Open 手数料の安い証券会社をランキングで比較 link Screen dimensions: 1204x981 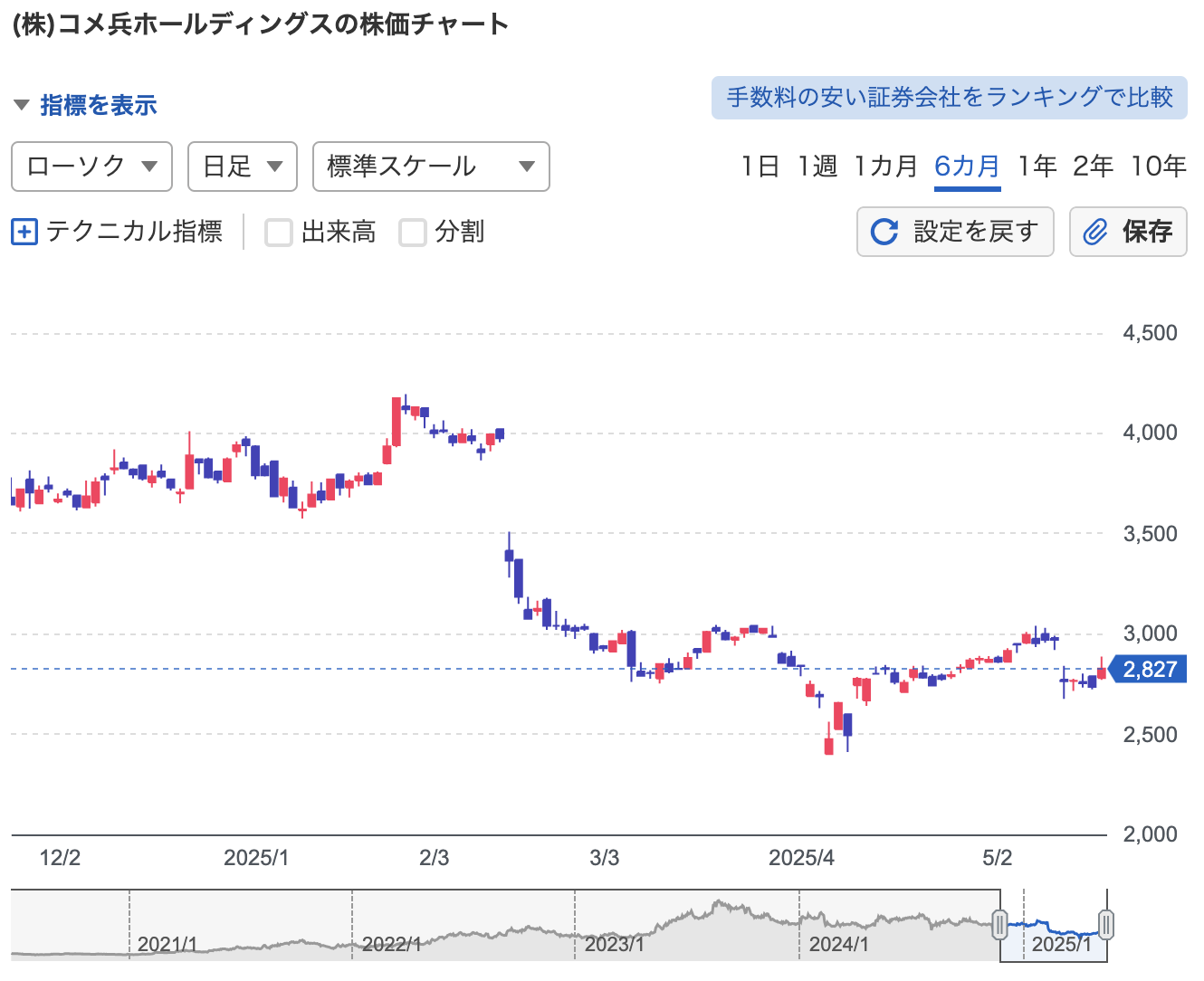click(950, 97)
